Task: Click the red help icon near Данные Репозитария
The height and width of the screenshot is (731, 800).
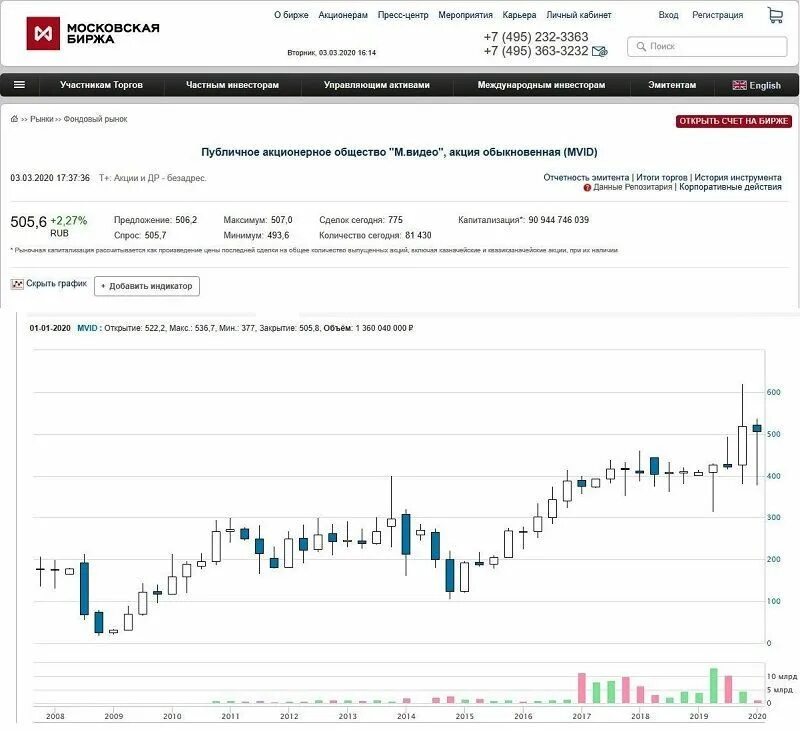Action: (587, 188)
